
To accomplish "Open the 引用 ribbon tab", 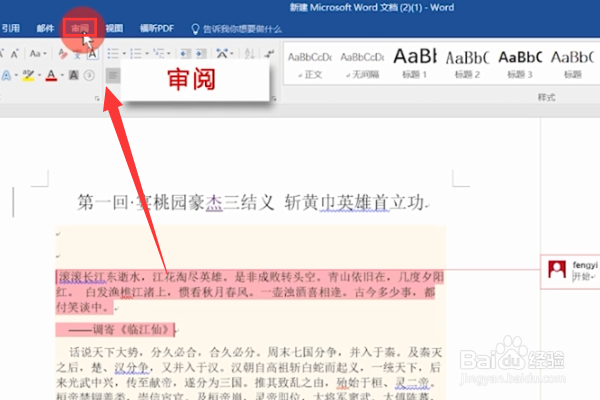I will click(10, 28).
